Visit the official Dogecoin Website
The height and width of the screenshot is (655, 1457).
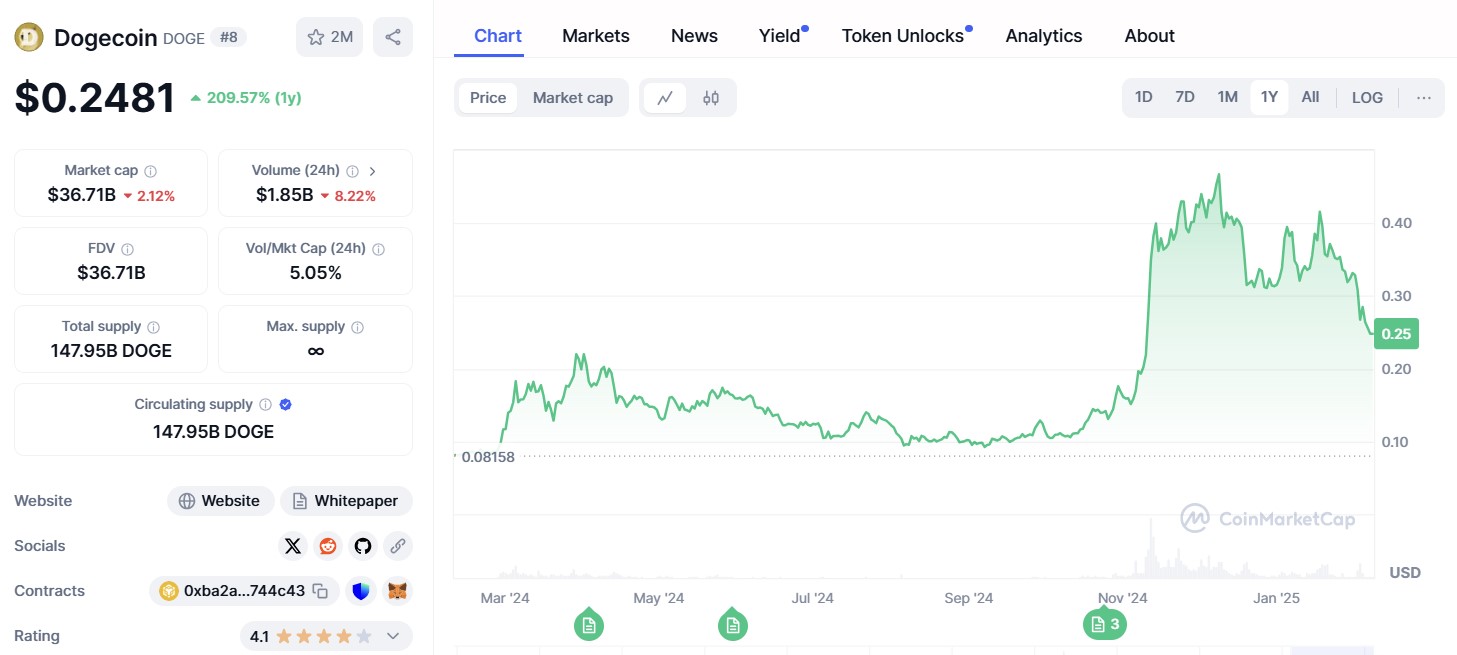click(220, 500)
